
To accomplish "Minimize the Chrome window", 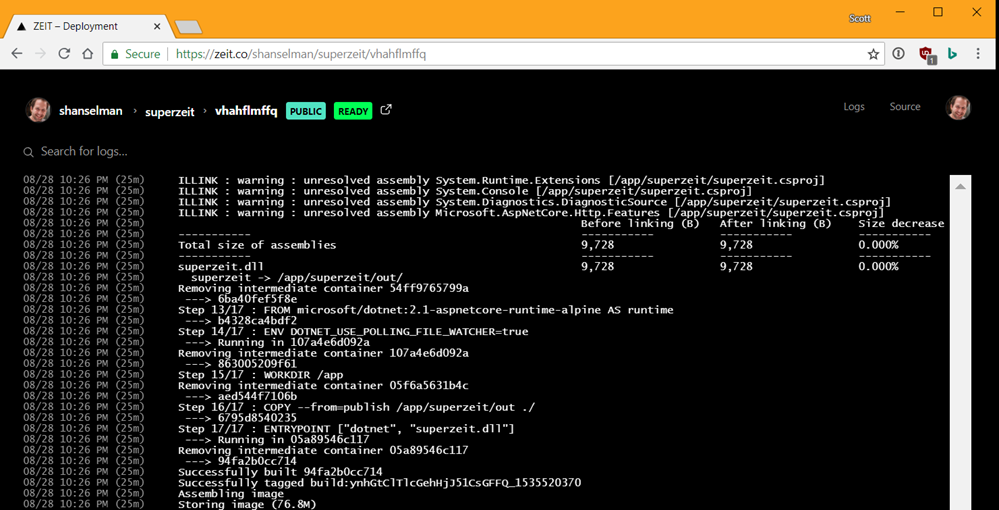I will pos(901,12).
